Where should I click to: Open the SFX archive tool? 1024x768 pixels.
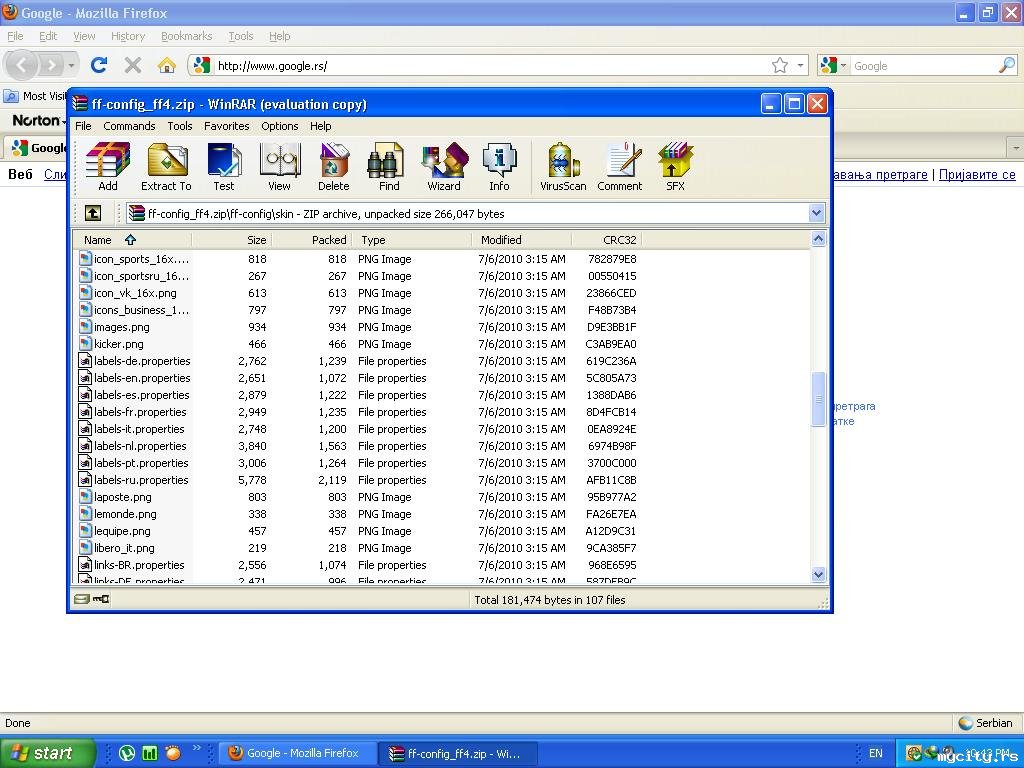(676, 167)
